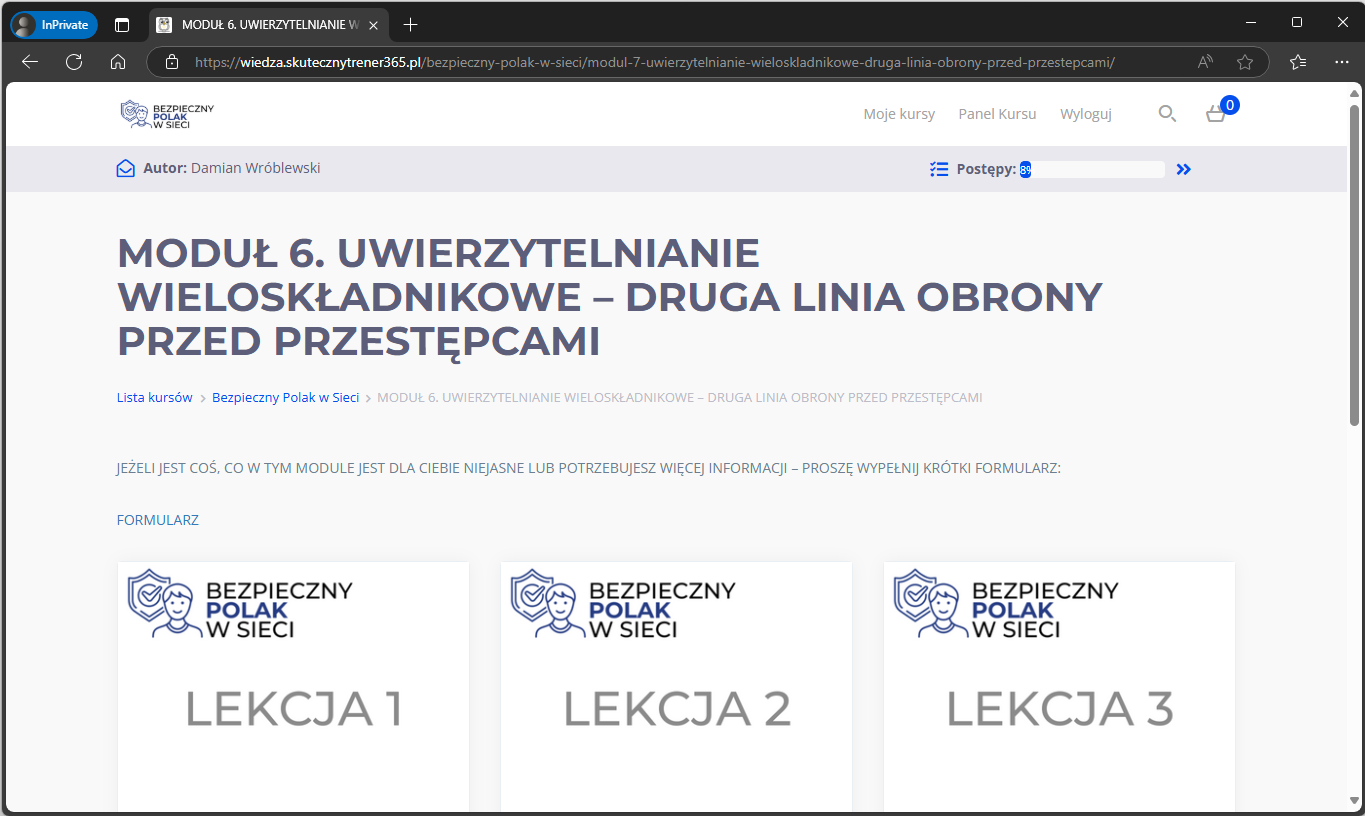Click the author envelope icon
Viewport: 1365px width, 816px height.
coord(125,169)
